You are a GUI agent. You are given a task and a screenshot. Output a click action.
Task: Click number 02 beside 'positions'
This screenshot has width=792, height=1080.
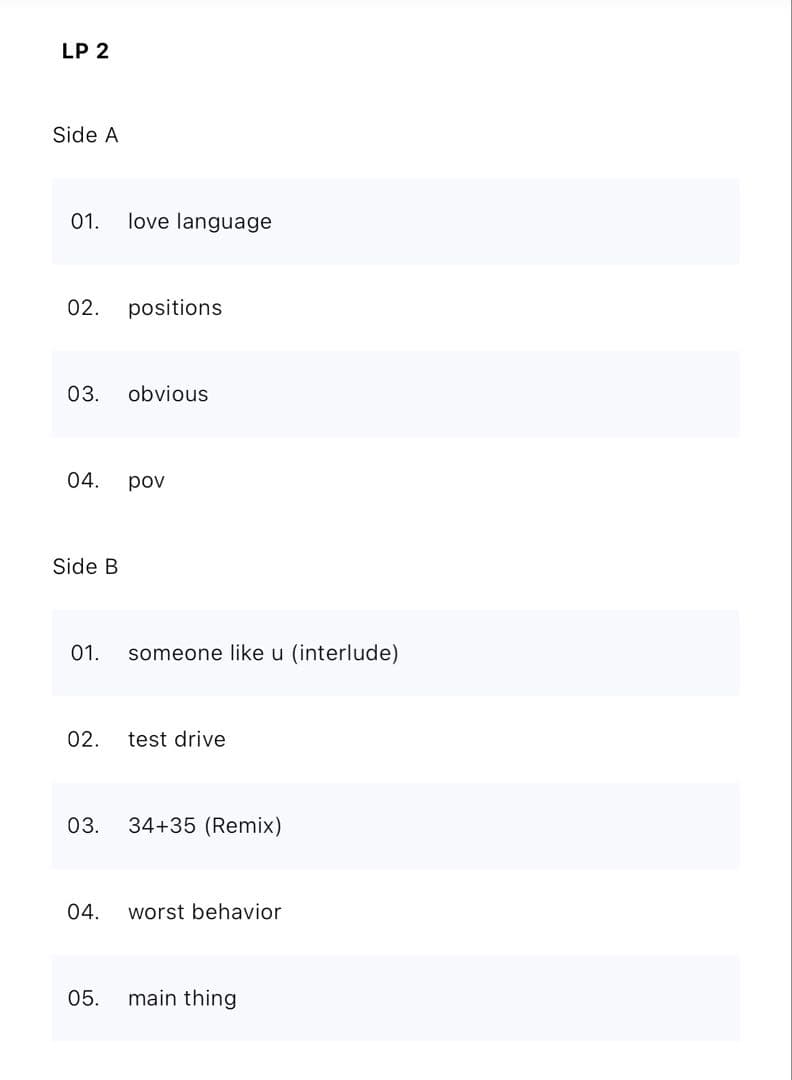[84, 308]
